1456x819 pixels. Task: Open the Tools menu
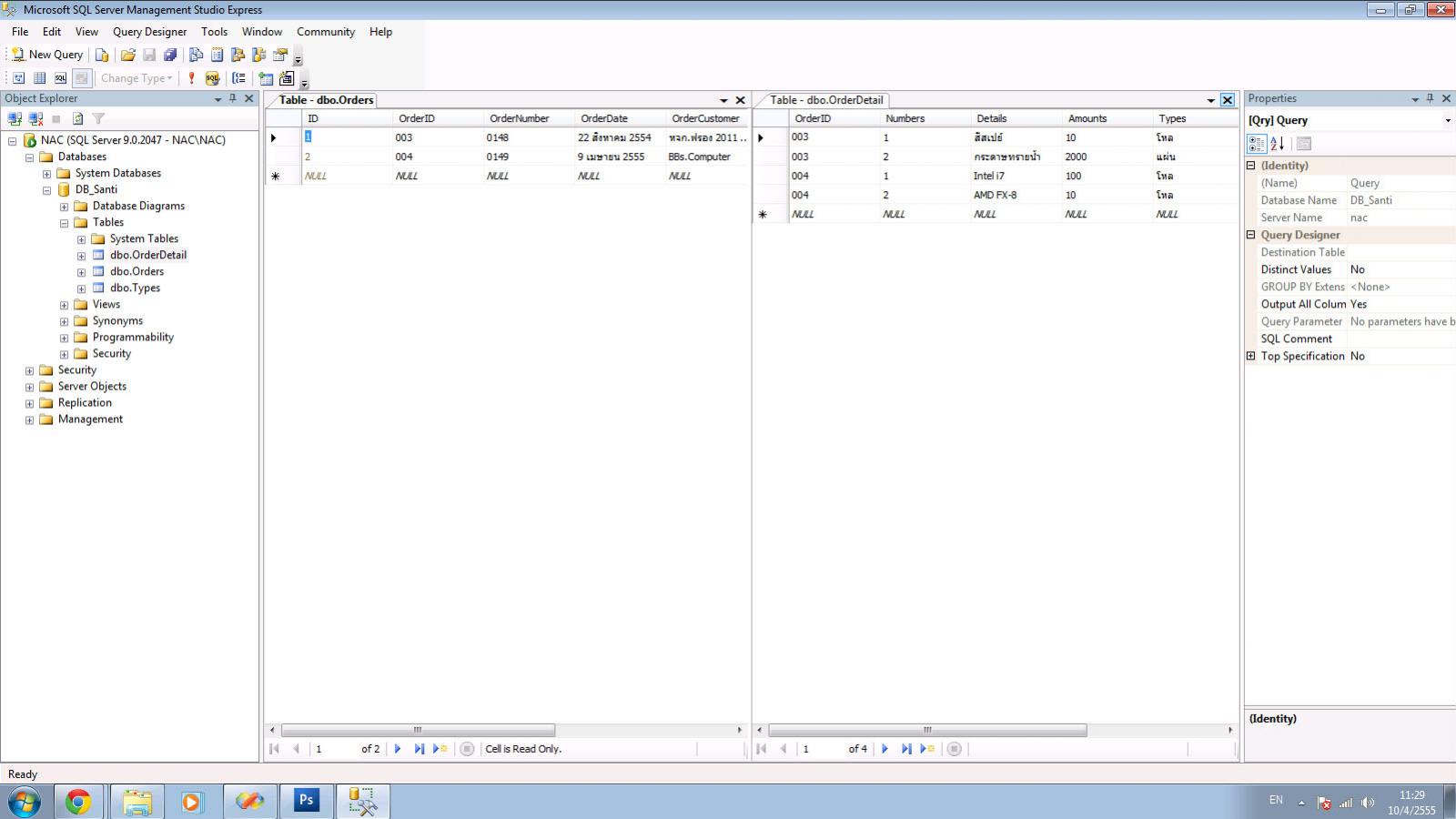[x=214, y=32]
